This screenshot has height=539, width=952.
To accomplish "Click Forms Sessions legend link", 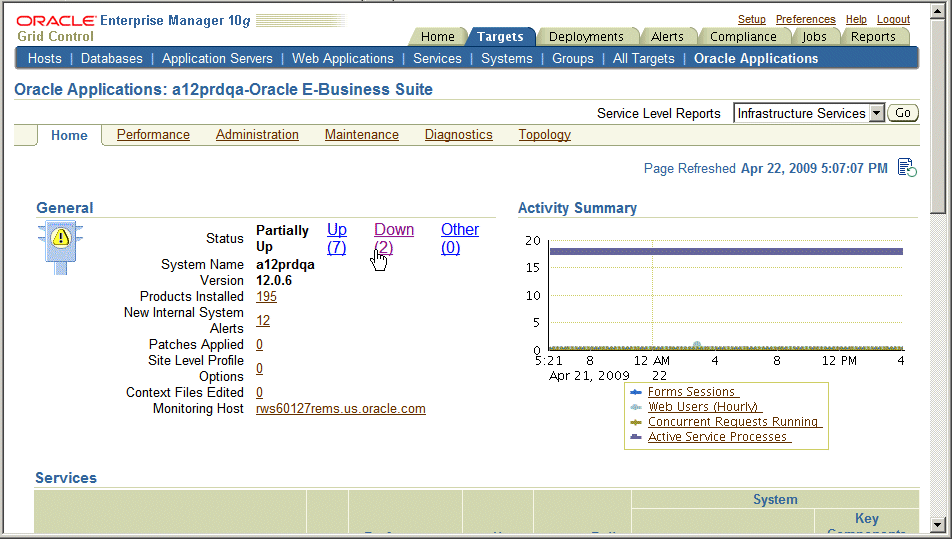I will [x=692, y=392].
